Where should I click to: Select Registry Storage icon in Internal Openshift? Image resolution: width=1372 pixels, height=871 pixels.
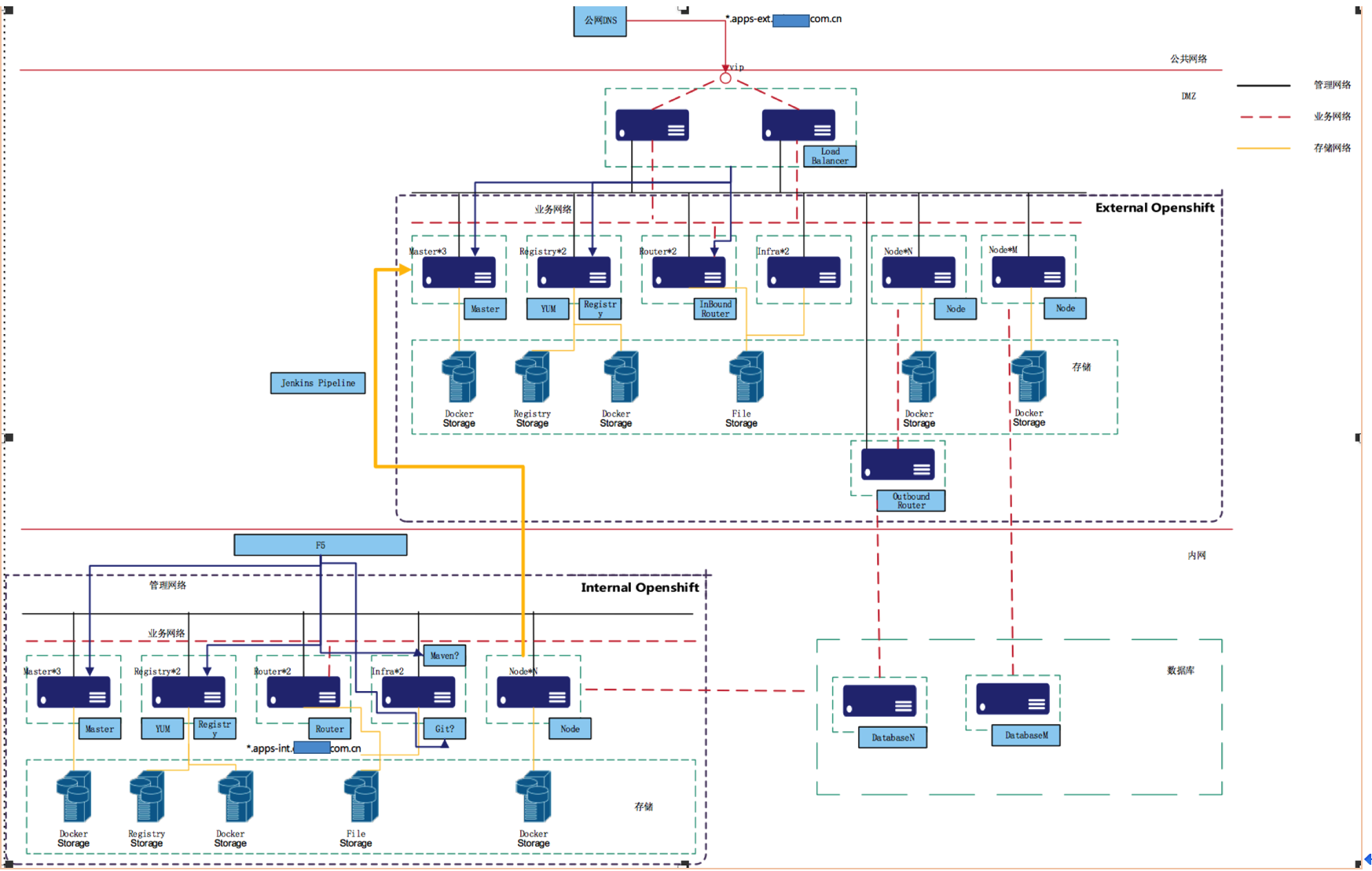tap(147, 796)
